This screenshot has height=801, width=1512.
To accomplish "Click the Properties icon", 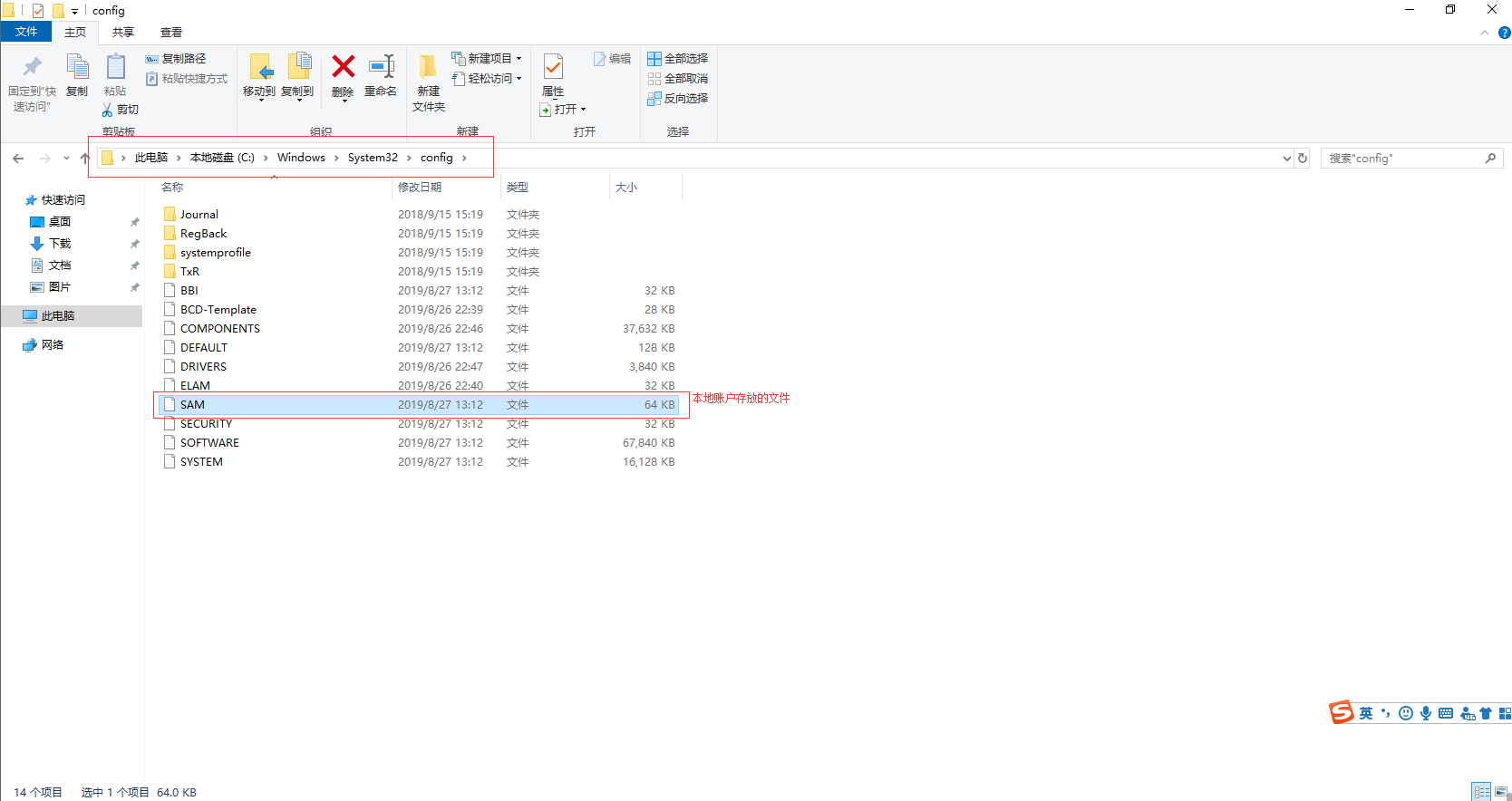I will (553, 66).
